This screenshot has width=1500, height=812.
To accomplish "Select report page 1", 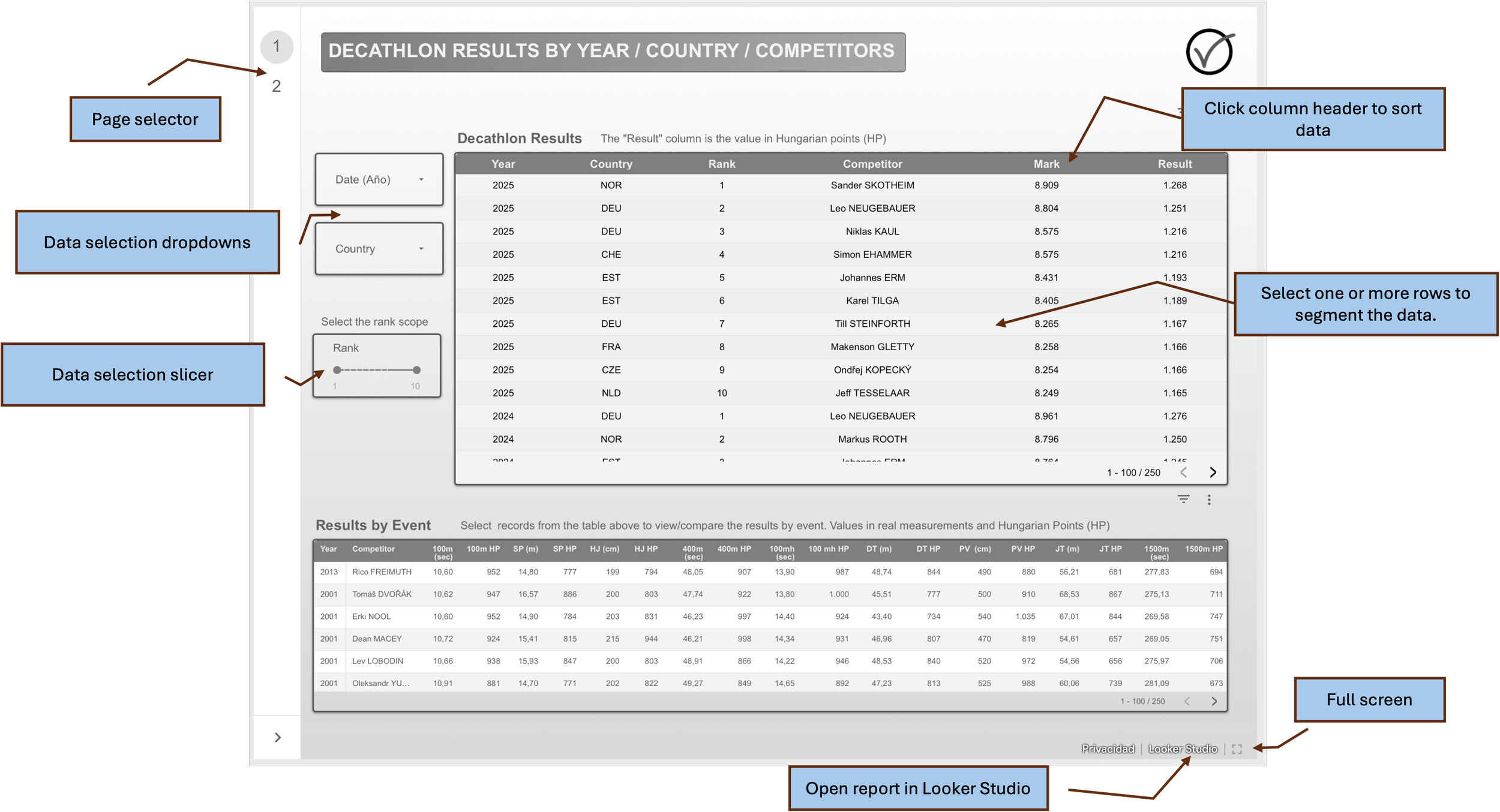I will click(277, 46).
